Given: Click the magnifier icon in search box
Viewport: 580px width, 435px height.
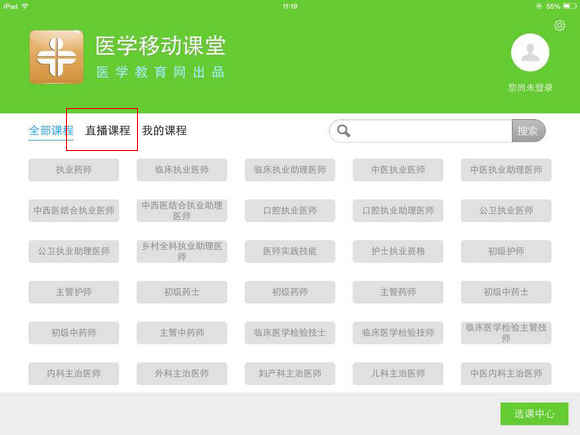Looking at the screenshot, I should tap(344, 131).
